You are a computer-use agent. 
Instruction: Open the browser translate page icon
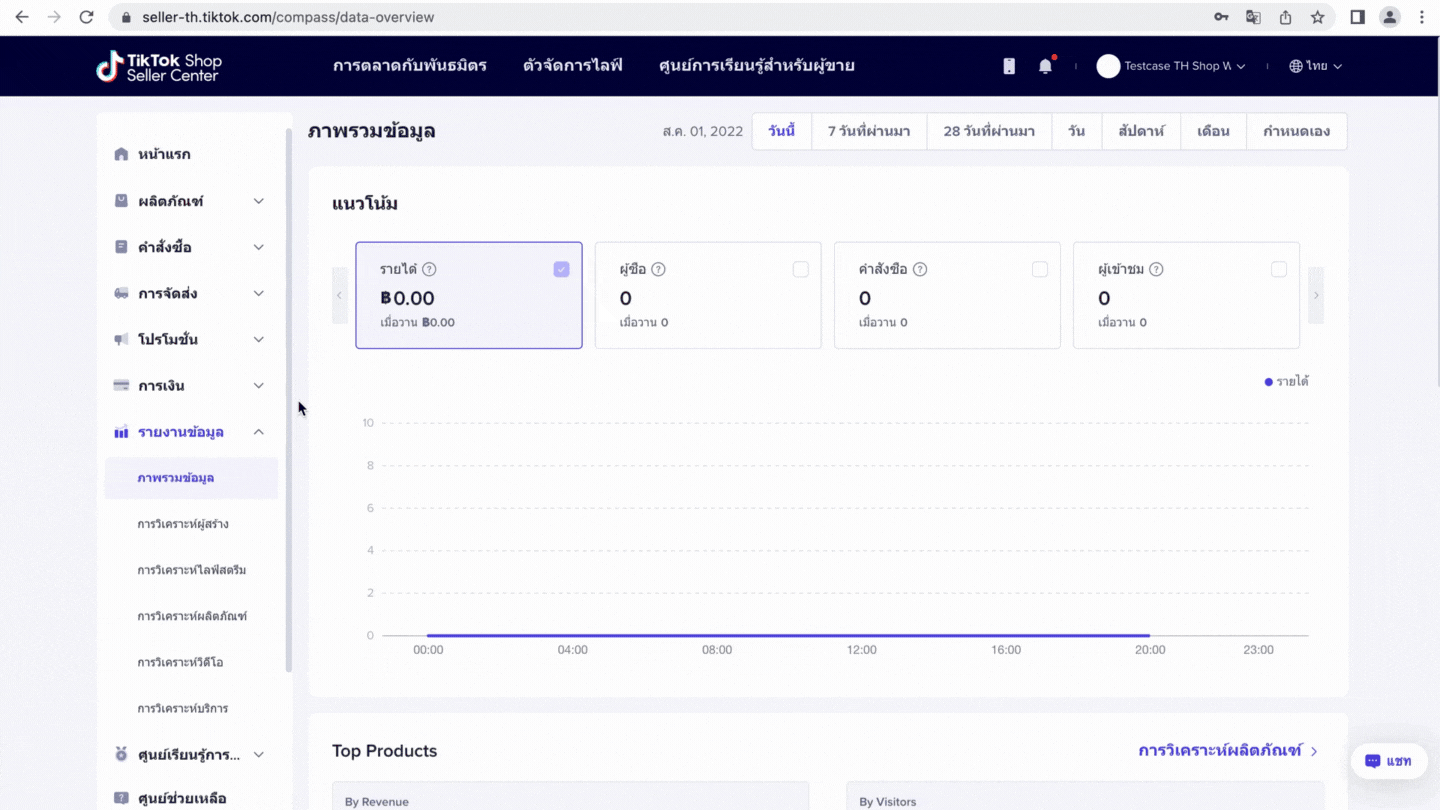(x=1253, y=17)
